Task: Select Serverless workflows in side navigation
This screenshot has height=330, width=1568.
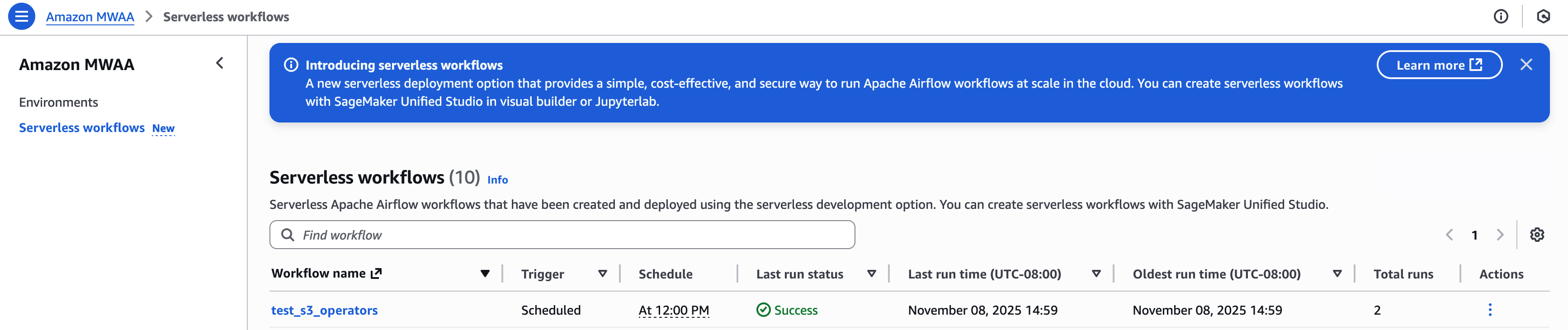Action: pyautogui.click(x=81, y=128)
